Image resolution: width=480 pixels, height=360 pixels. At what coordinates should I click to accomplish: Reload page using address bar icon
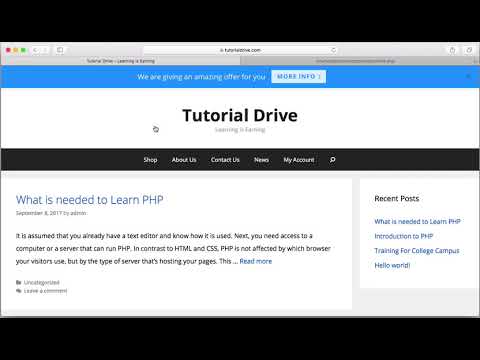point(333,50)
